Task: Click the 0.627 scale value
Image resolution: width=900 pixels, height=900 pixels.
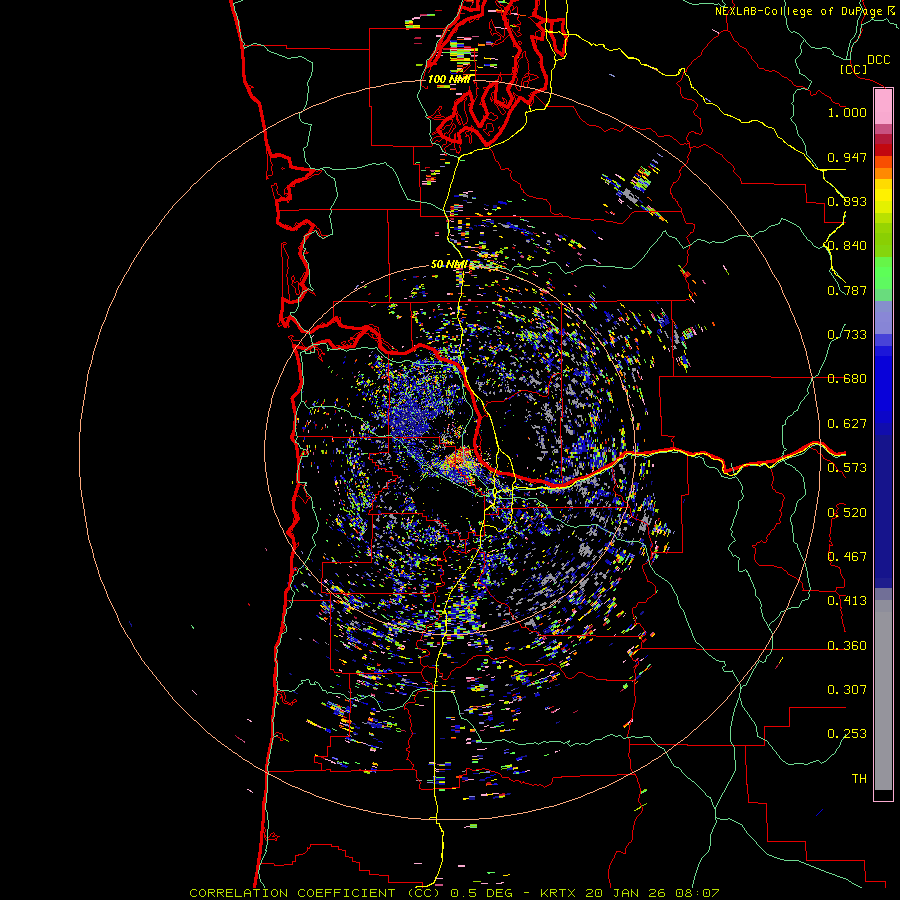Action: coord(847,424)
